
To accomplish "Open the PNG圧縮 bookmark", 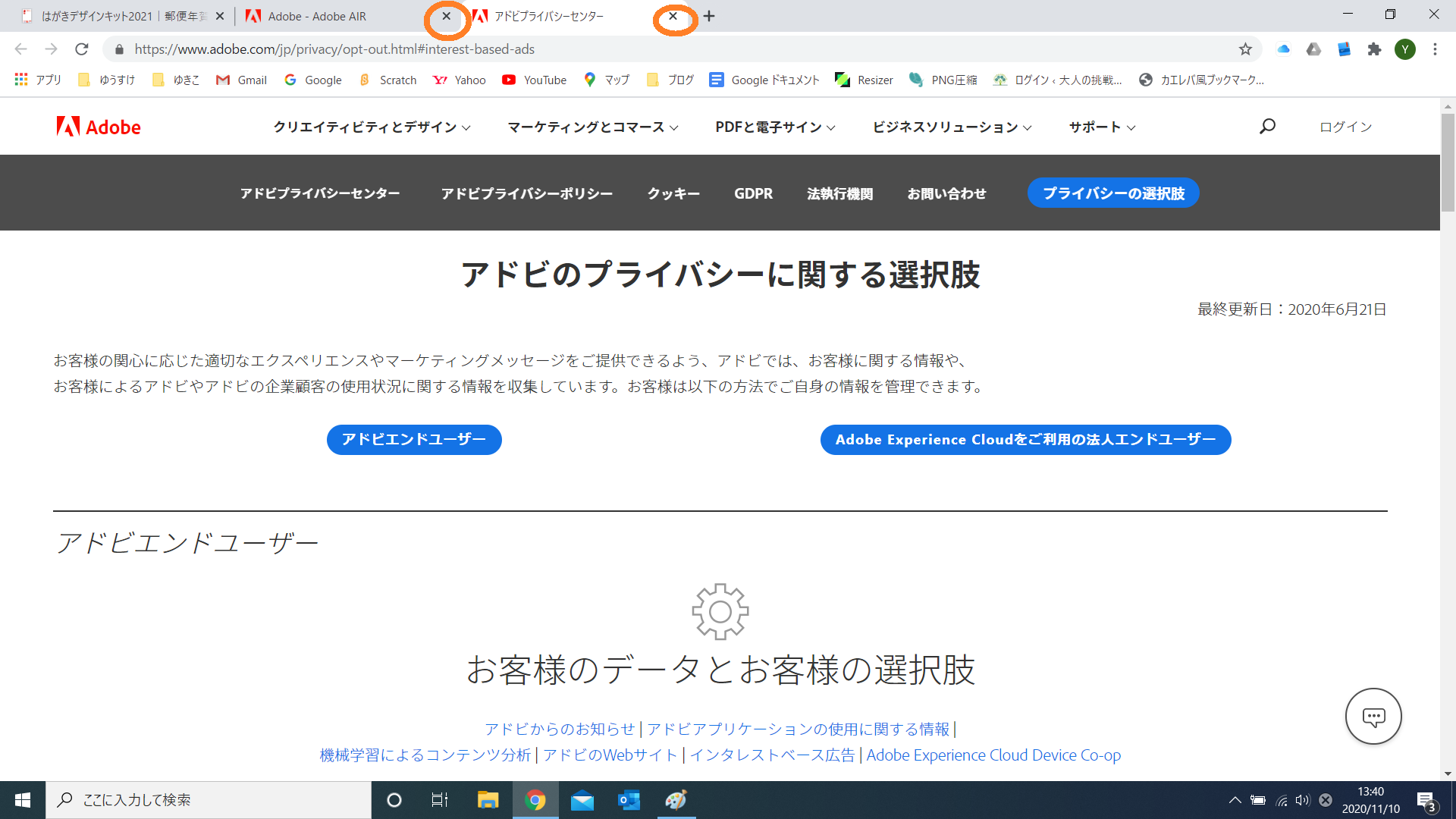I will coord(943,80).
